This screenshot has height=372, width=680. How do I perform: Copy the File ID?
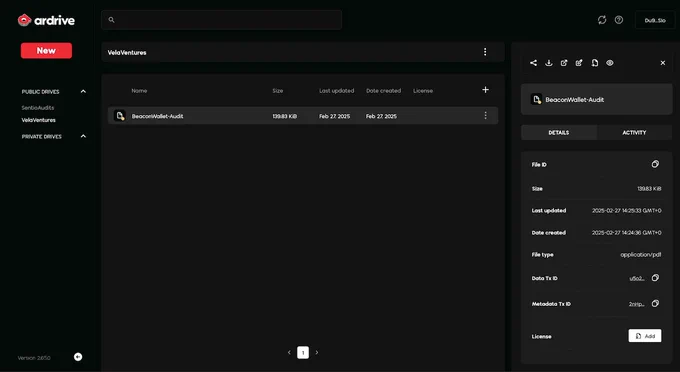655,164
